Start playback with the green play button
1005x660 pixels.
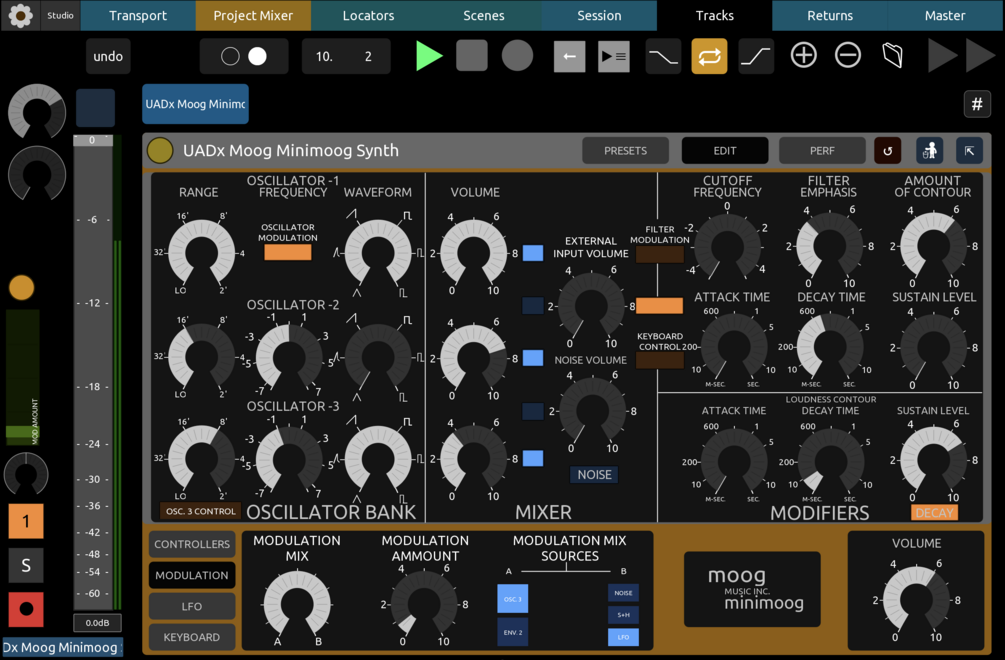tap(429, 56)
